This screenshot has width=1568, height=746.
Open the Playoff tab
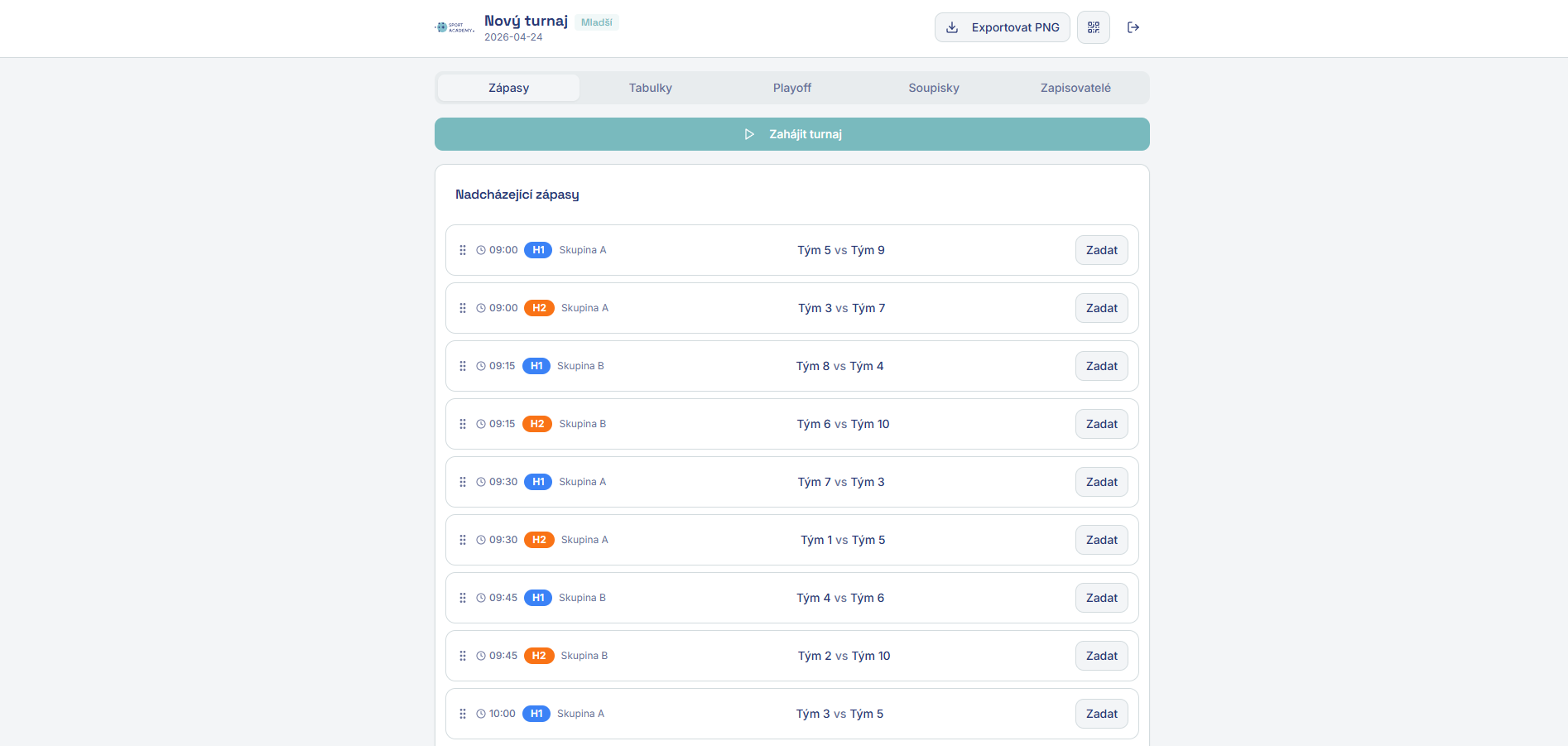[792, 88]
